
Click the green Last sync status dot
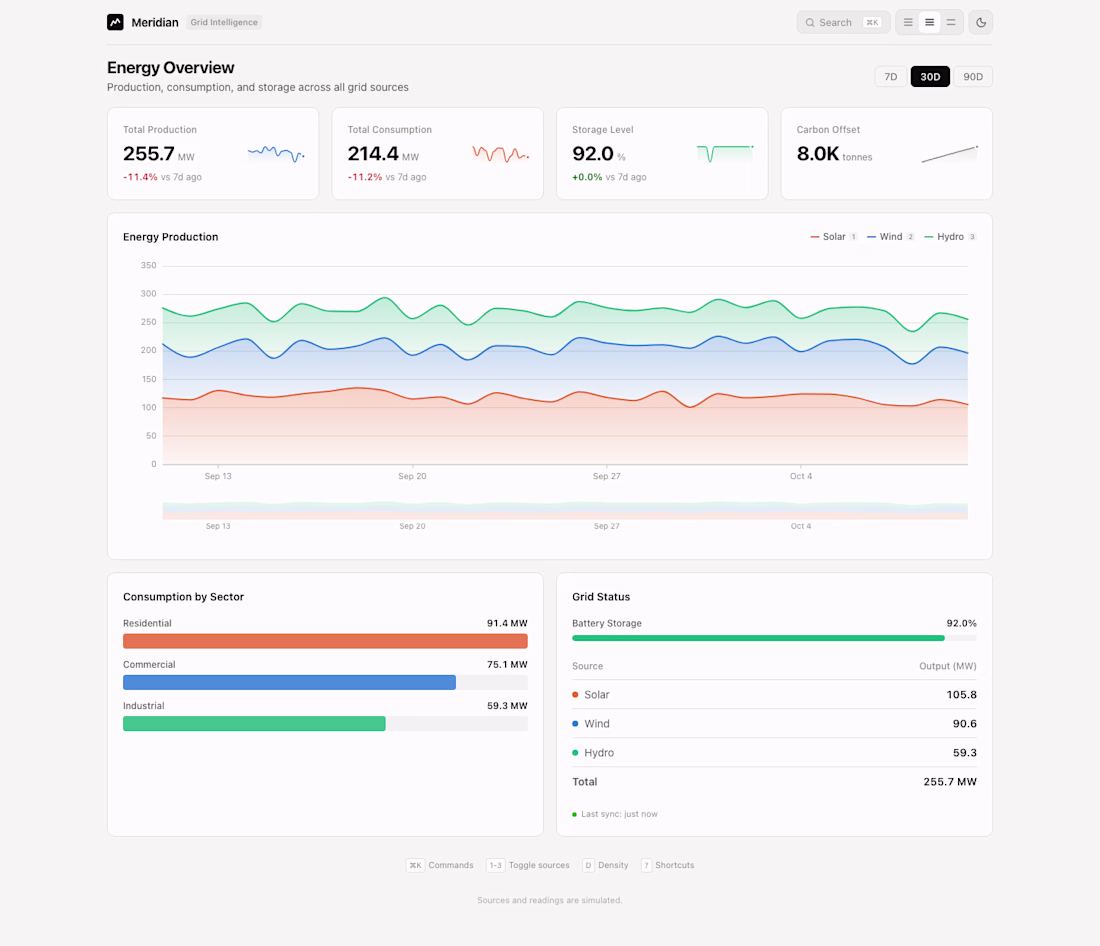(x=575, y=815)
